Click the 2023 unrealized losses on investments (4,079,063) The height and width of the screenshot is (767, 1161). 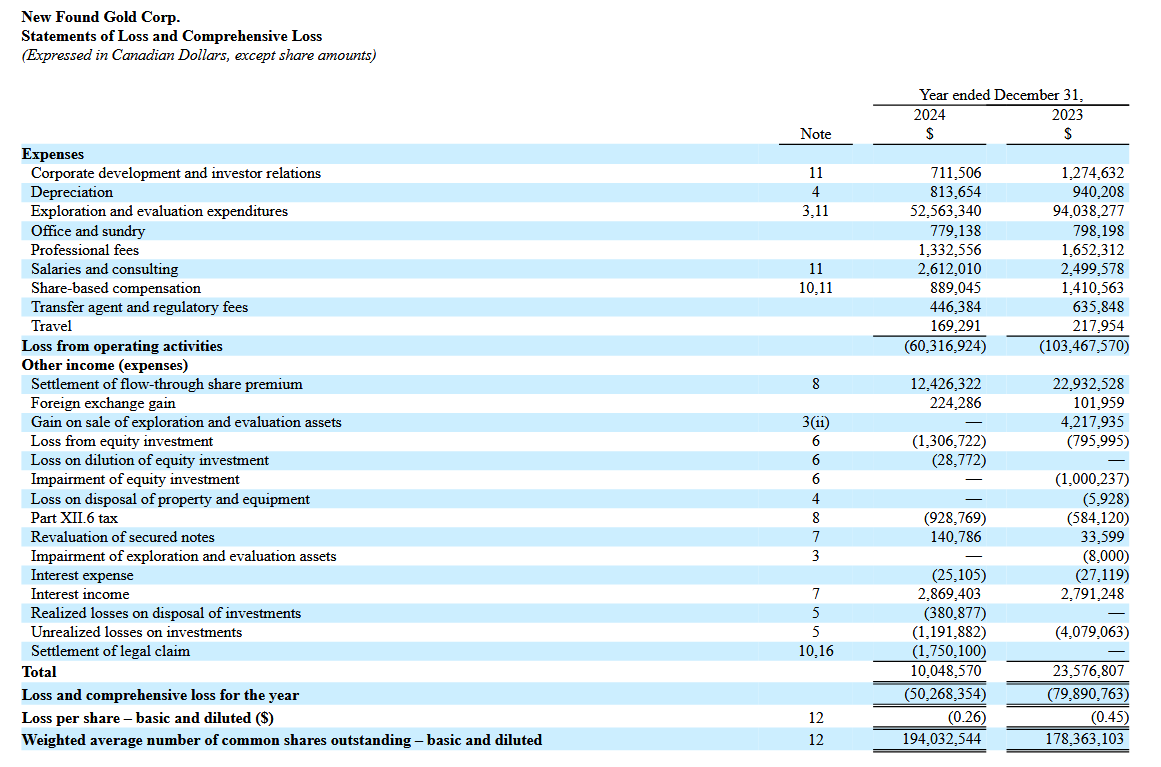(x=1091, y=632)
